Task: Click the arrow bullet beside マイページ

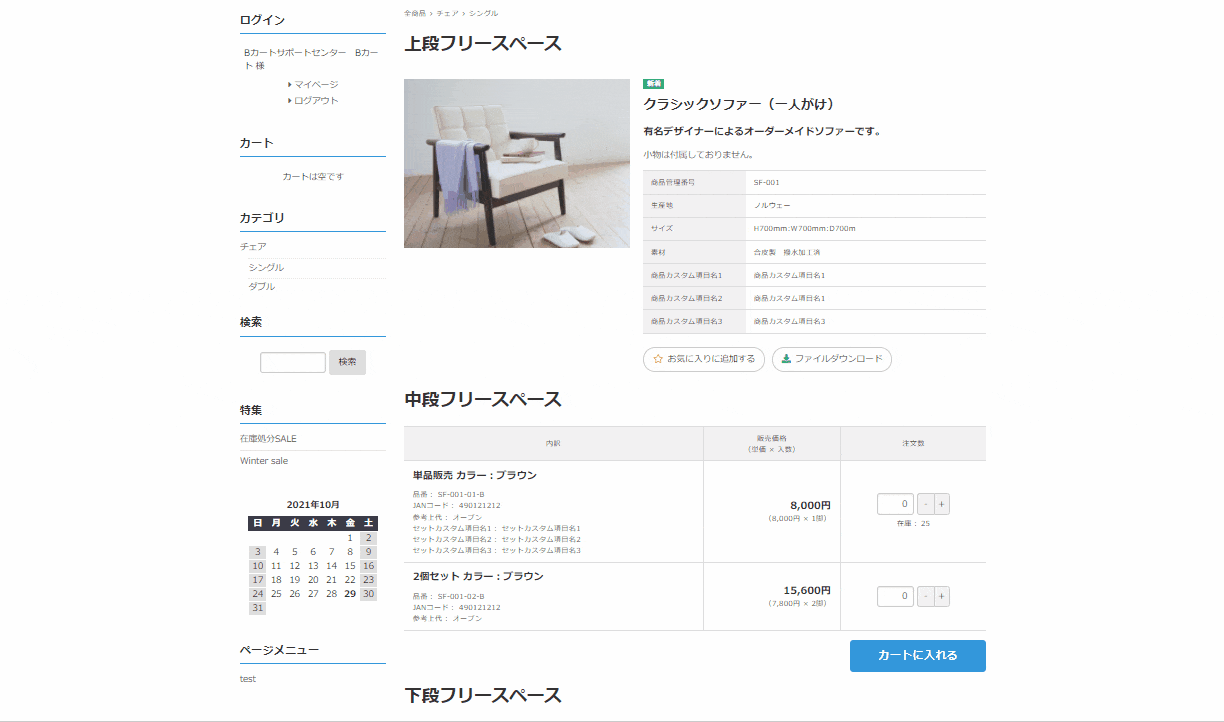Action: [290, 85]
